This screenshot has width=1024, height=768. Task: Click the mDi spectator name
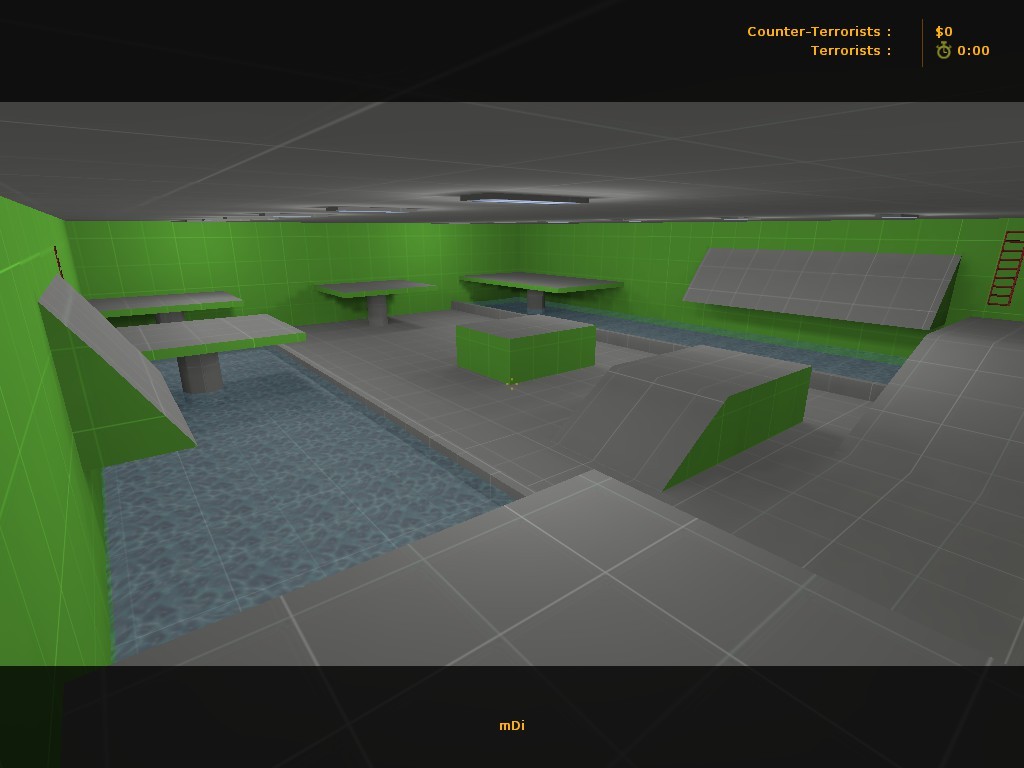click(512, 726)
